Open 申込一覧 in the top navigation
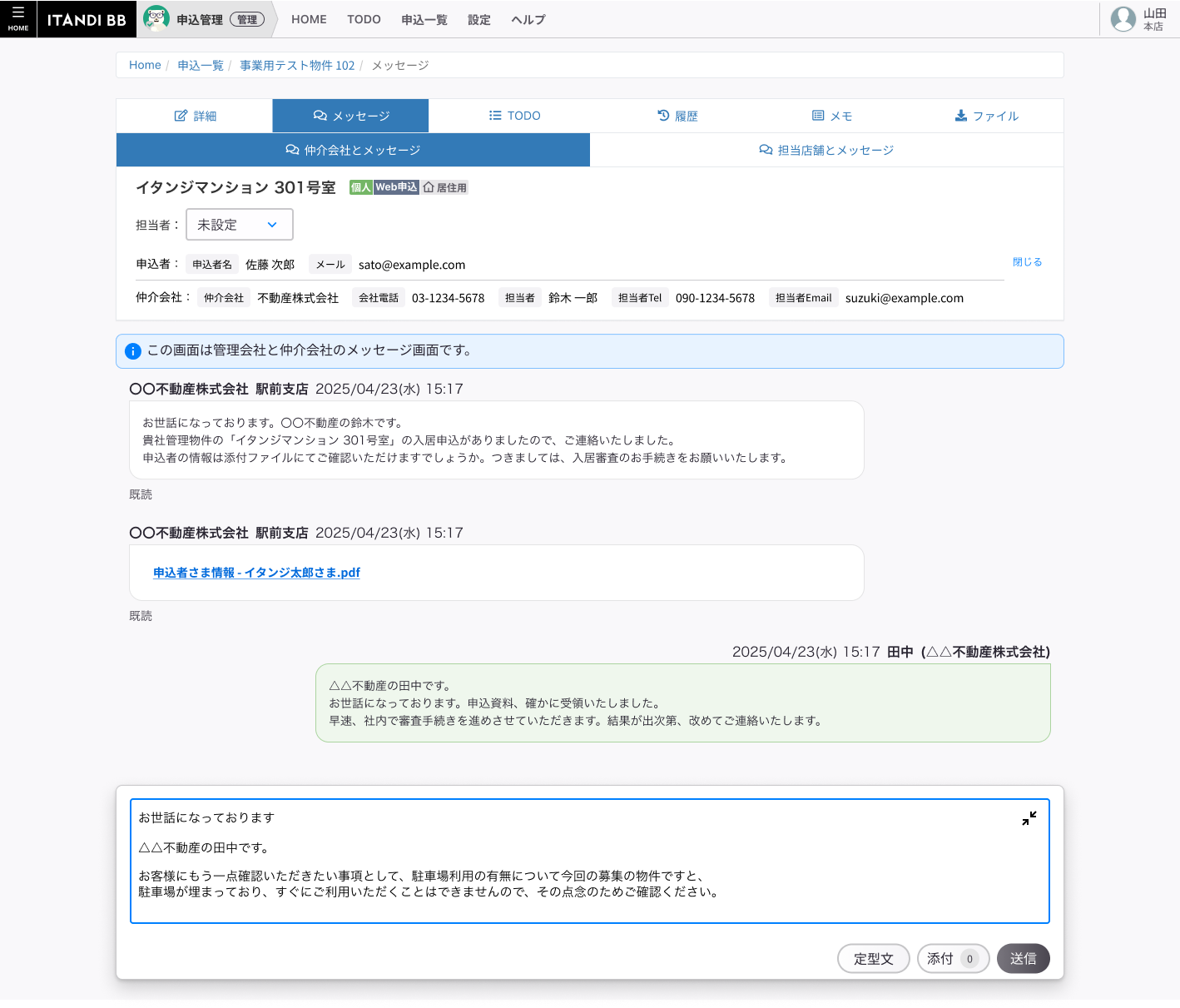 coord(424,19)
